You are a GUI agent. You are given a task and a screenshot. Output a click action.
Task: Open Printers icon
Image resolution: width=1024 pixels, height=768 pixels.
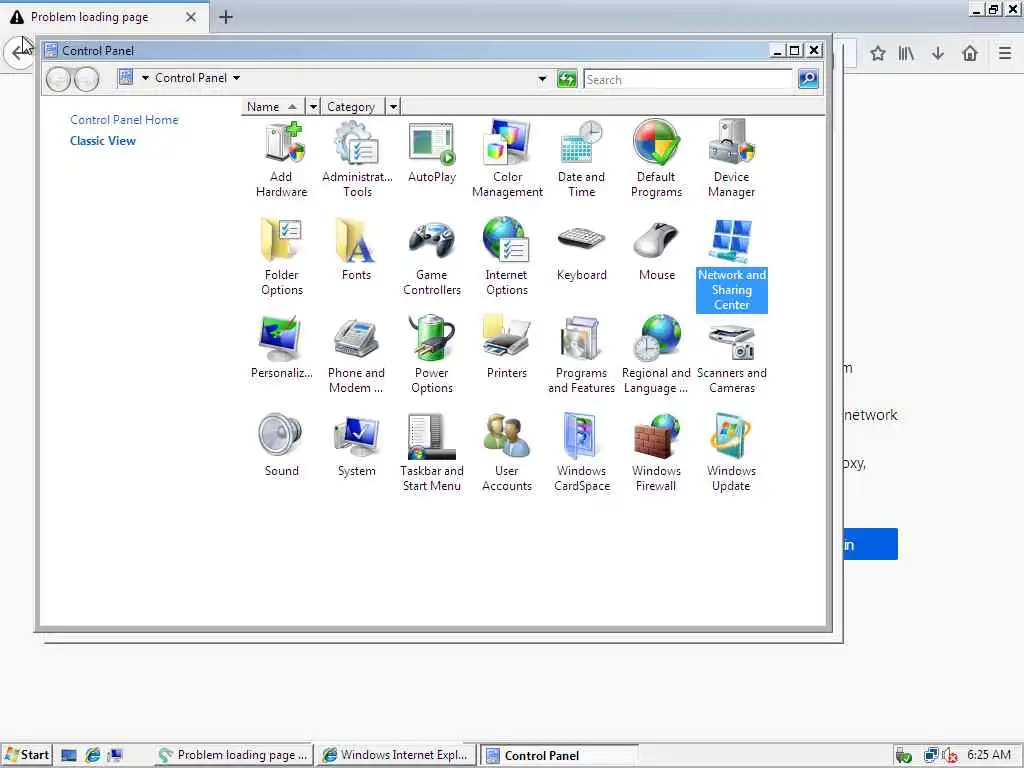[x=507, y=348]
